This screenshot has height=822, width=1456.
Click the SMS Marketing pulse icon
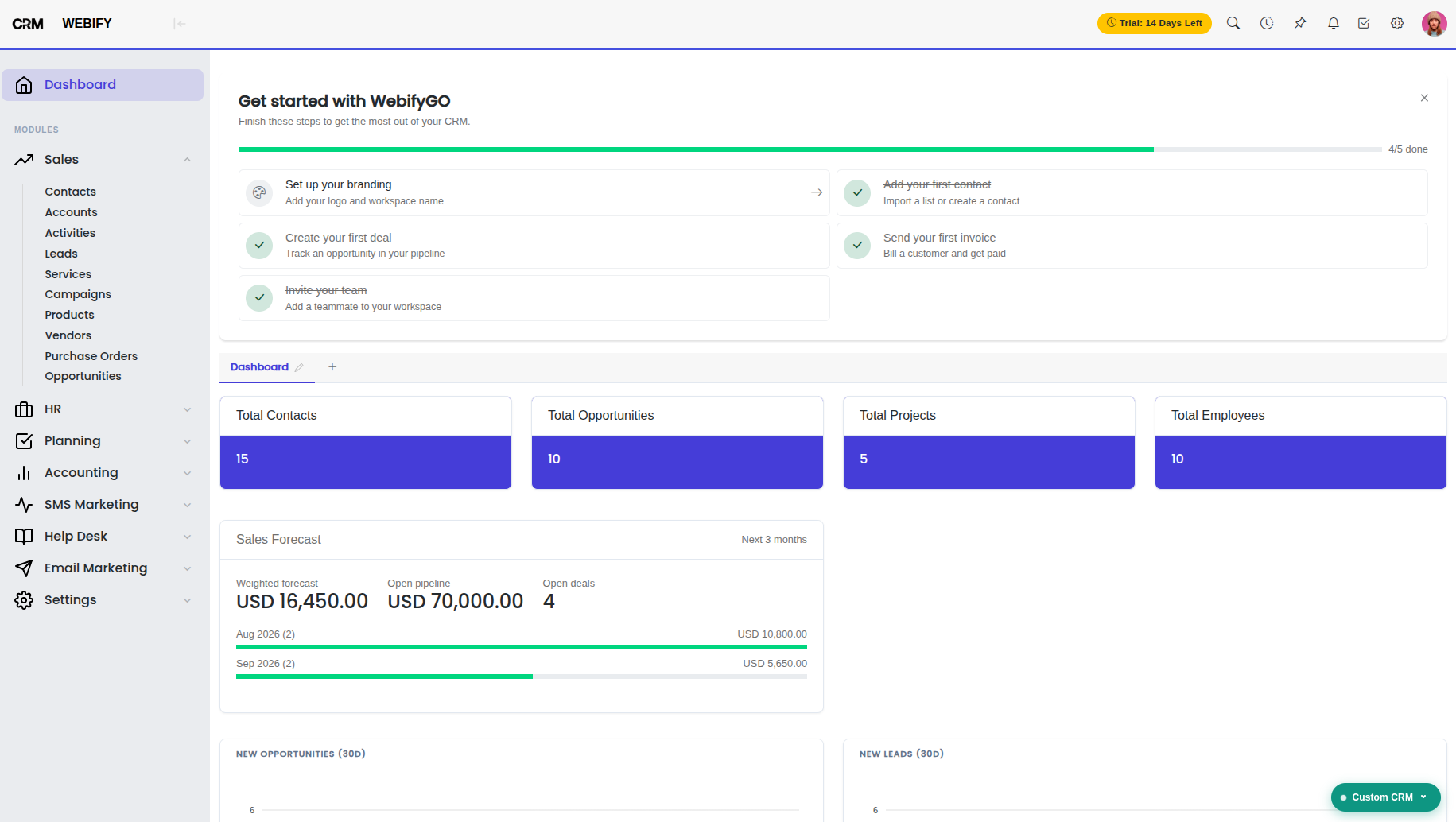click(24, 505)
